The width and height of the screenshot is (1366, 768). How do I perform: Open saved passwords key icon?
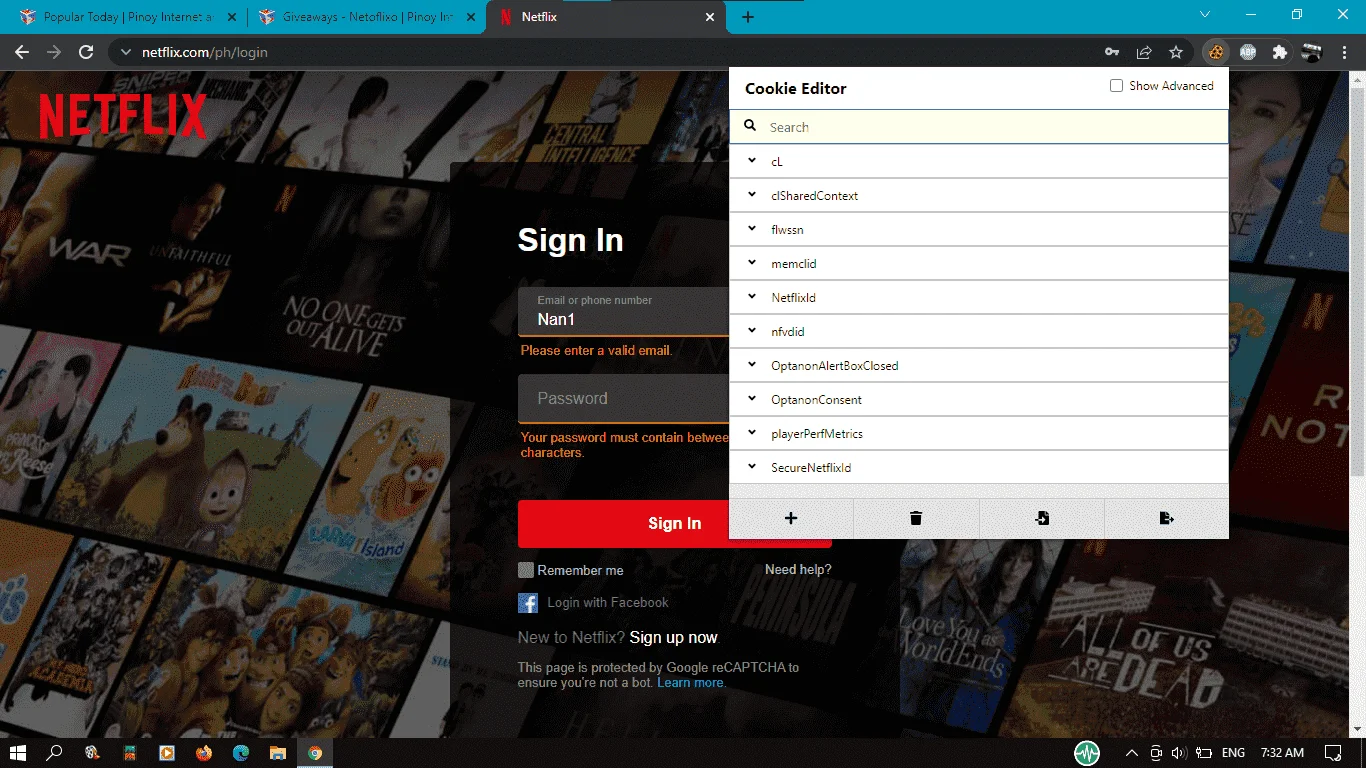[1112, 52]
